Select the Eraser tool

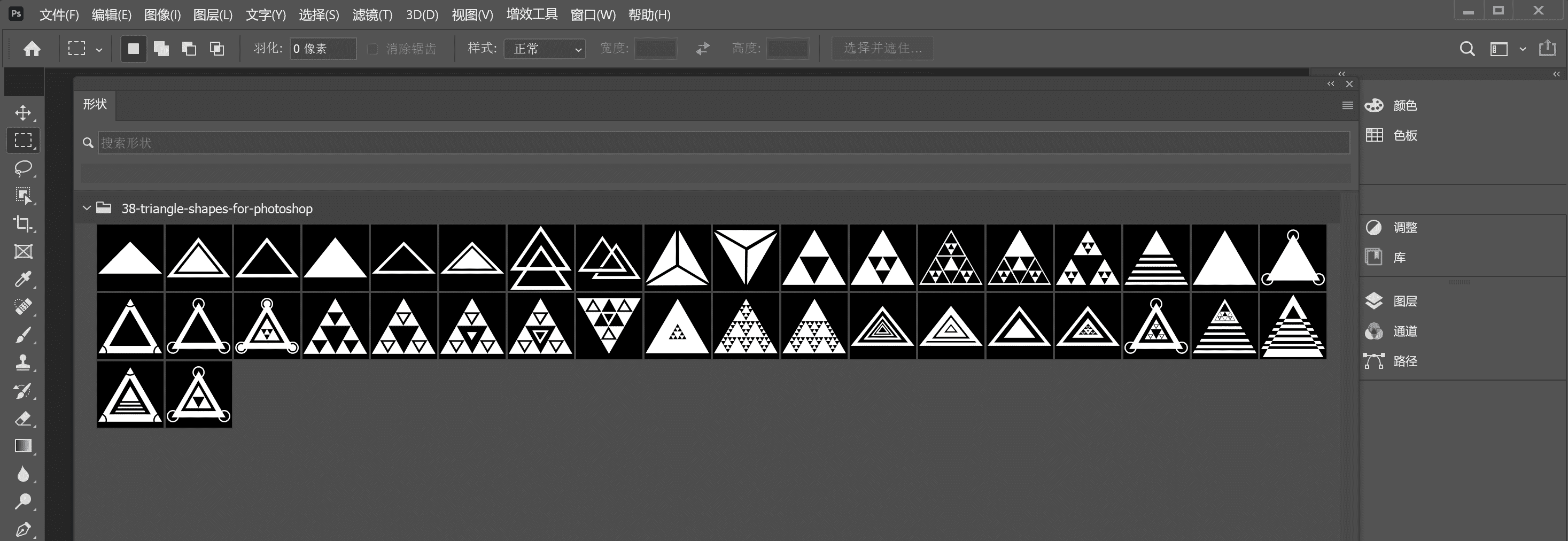[x=23, y=419]
